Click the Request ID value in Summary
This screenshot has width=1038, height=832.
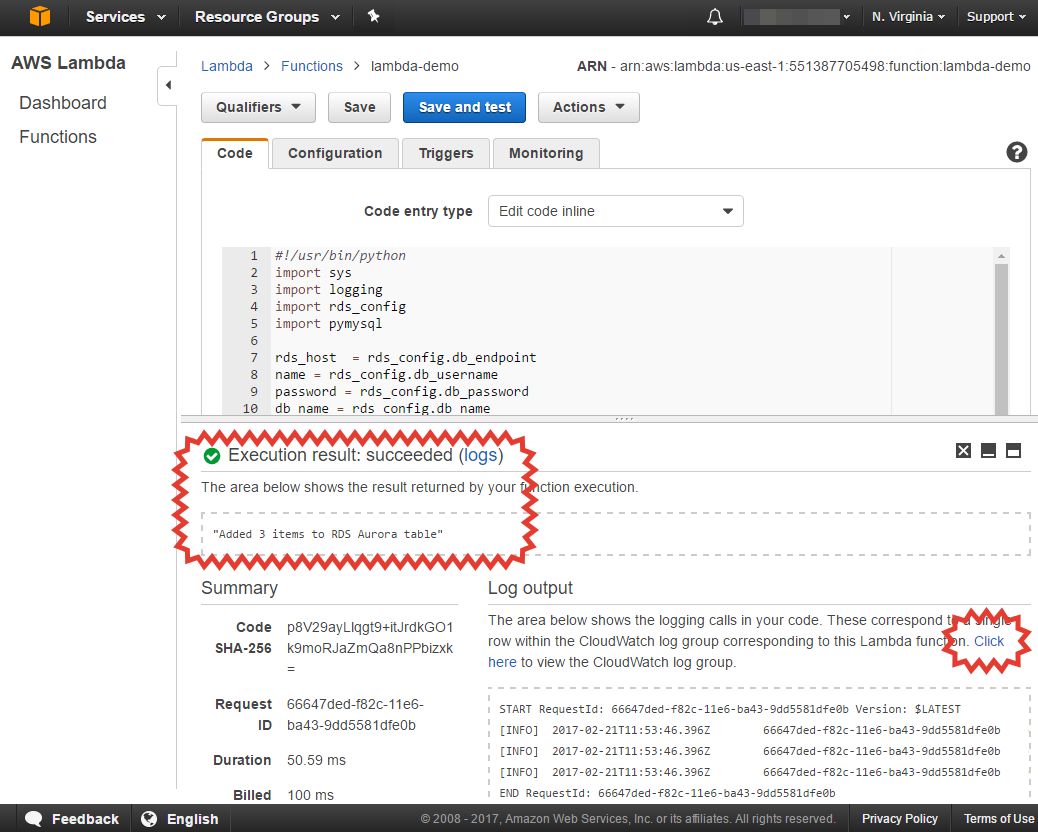(x=355, y=715)
